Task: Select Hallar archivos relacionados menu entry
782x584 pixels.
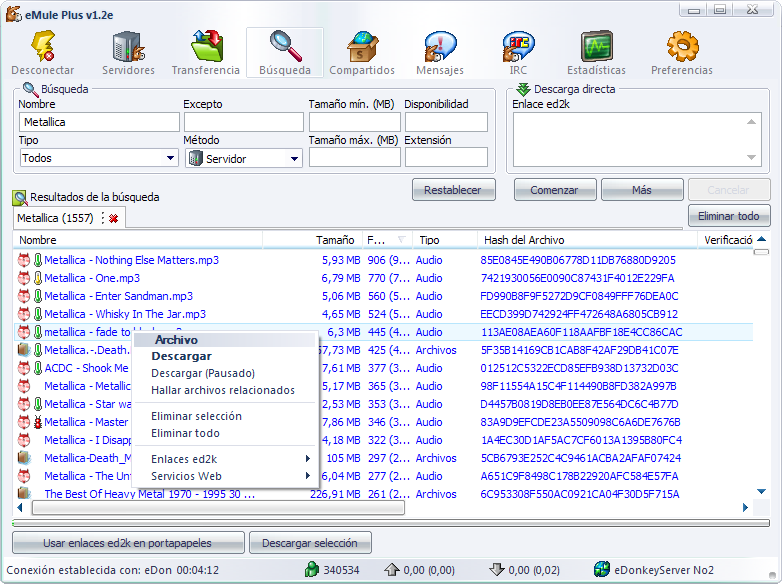Action: (x=223, y=390)
